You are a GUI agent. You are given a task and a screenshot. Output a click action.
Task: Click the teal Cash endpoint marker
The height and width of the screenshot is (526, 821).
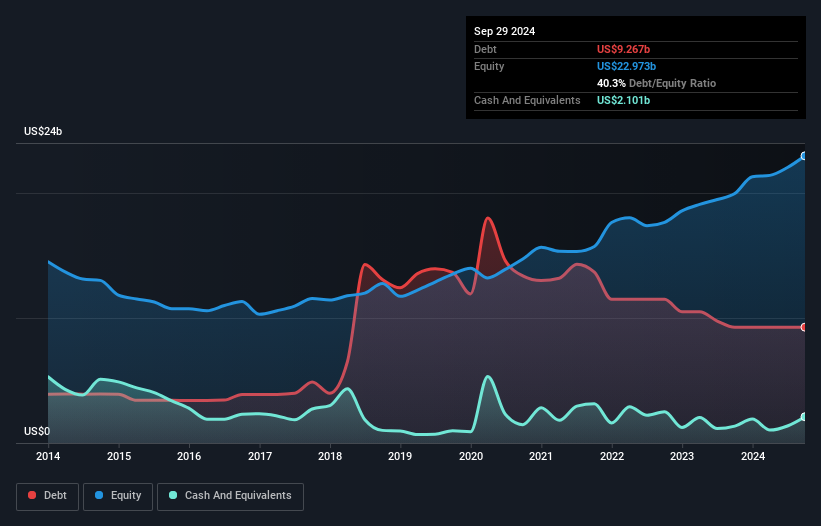804,417
